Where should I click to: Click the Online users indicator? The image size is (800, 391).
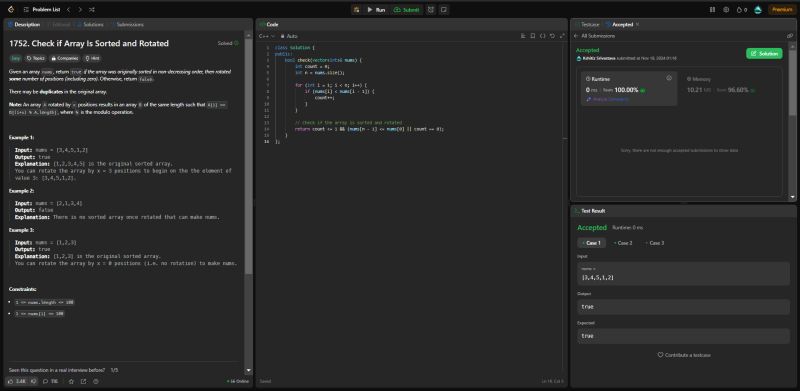click(237, 381)
